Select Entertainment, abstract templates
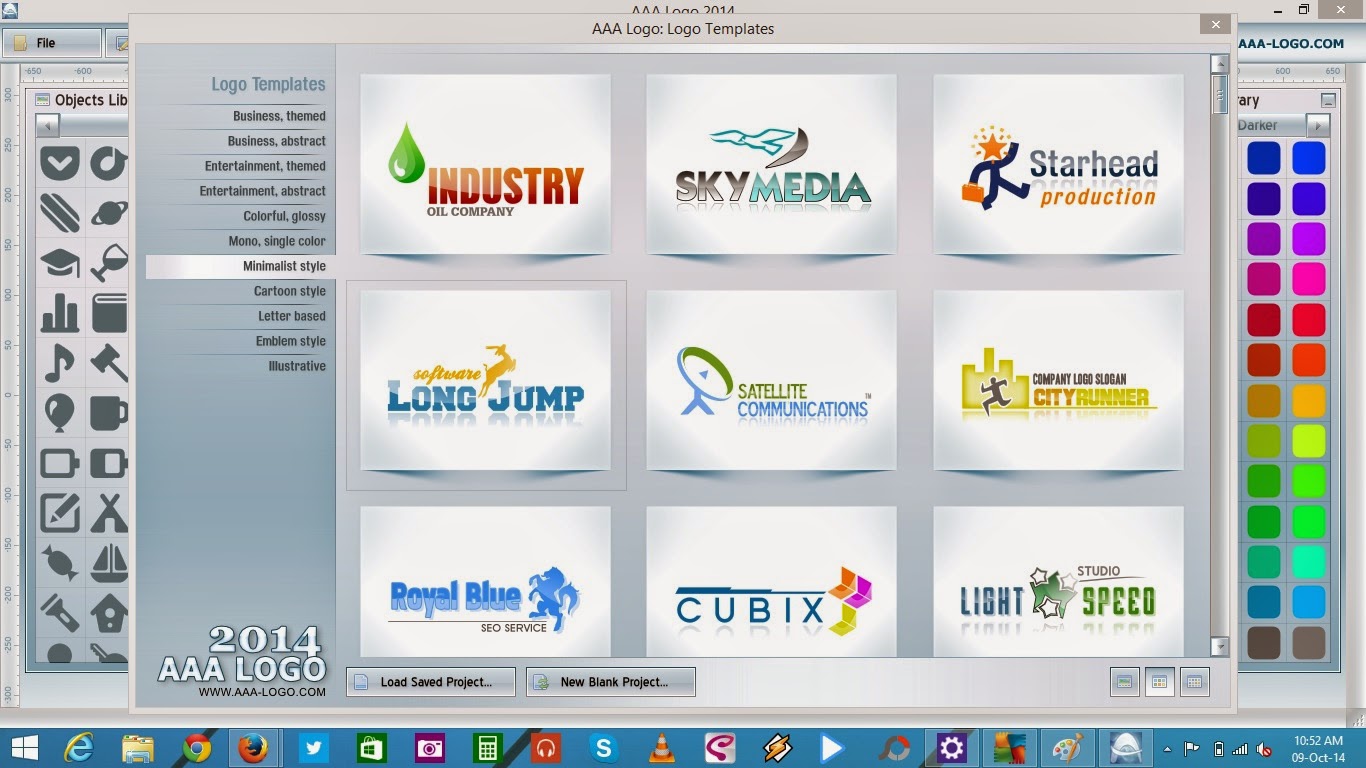The image size is (1366, 768). (x=262, y=191)
